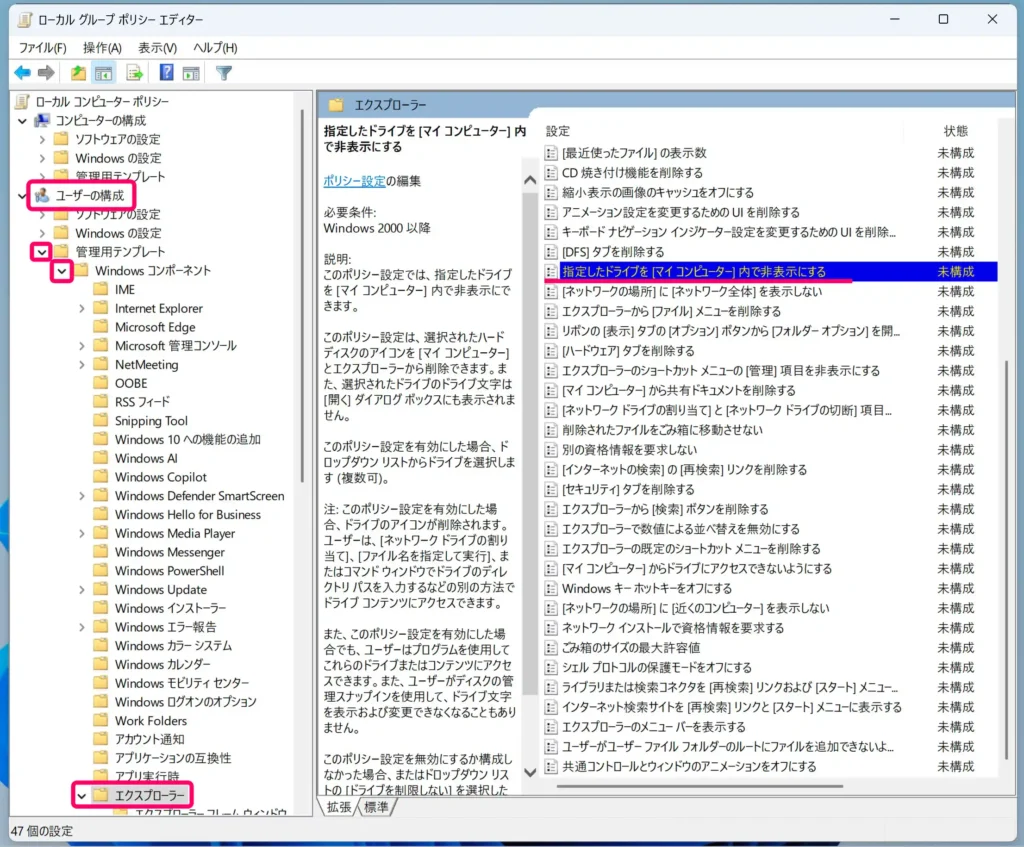Image resolution: width=1024 pixels, height=847 pixels.
Task: Select the Windows Update folder in tree
Action: coord(160,589)
